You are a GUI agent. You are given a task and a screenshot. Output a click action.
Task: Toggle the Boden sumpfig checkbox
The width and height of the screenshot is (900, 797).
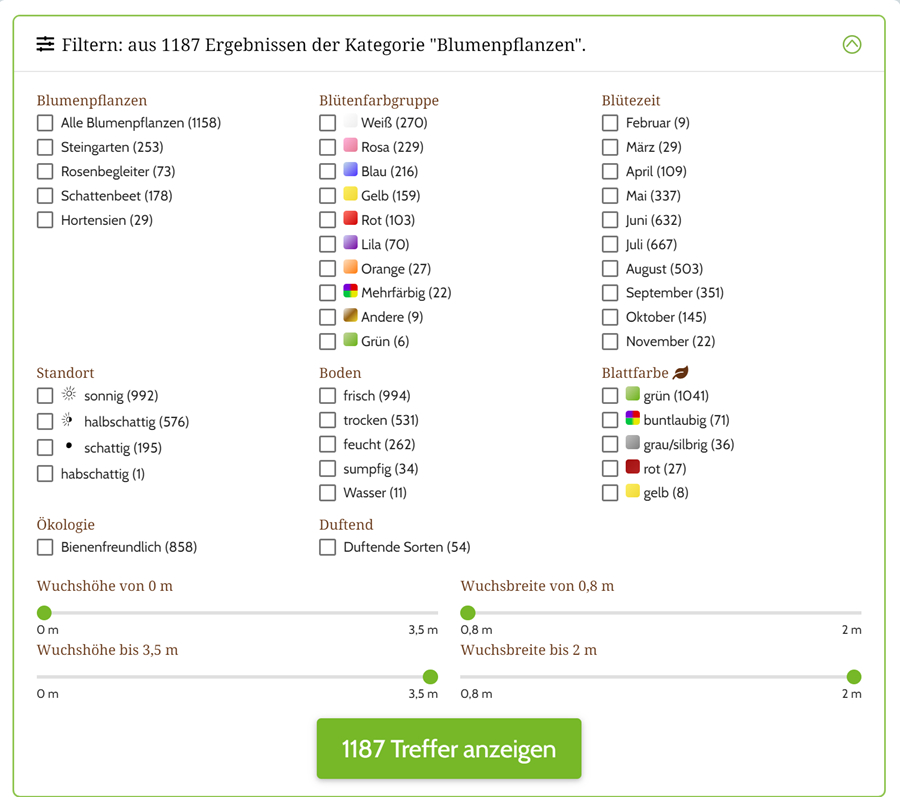[328, 468]
